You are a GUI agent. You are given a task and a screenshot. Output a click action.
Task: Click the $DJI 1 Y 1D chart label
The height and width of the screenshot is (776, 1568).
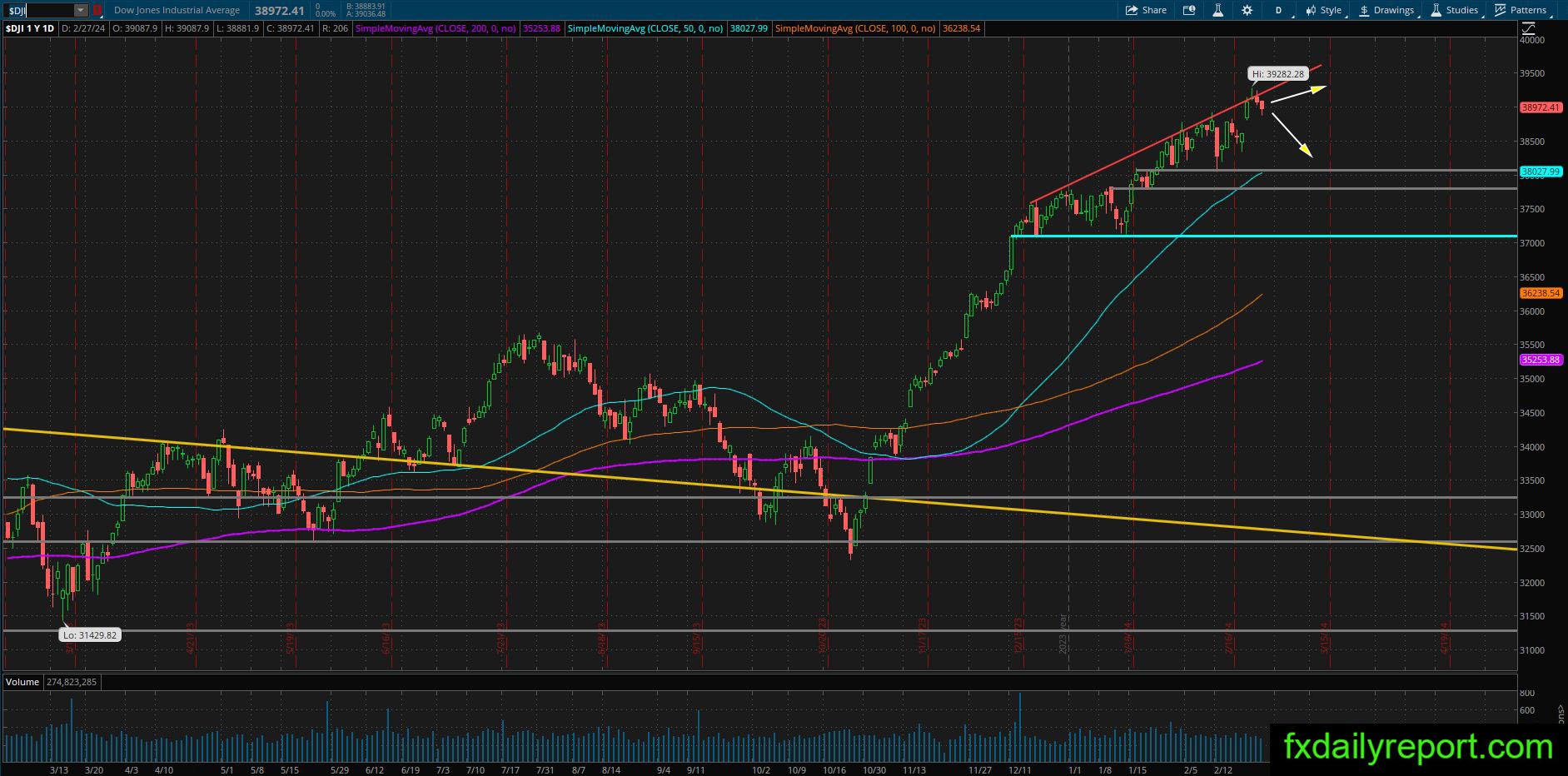[30, 28]
